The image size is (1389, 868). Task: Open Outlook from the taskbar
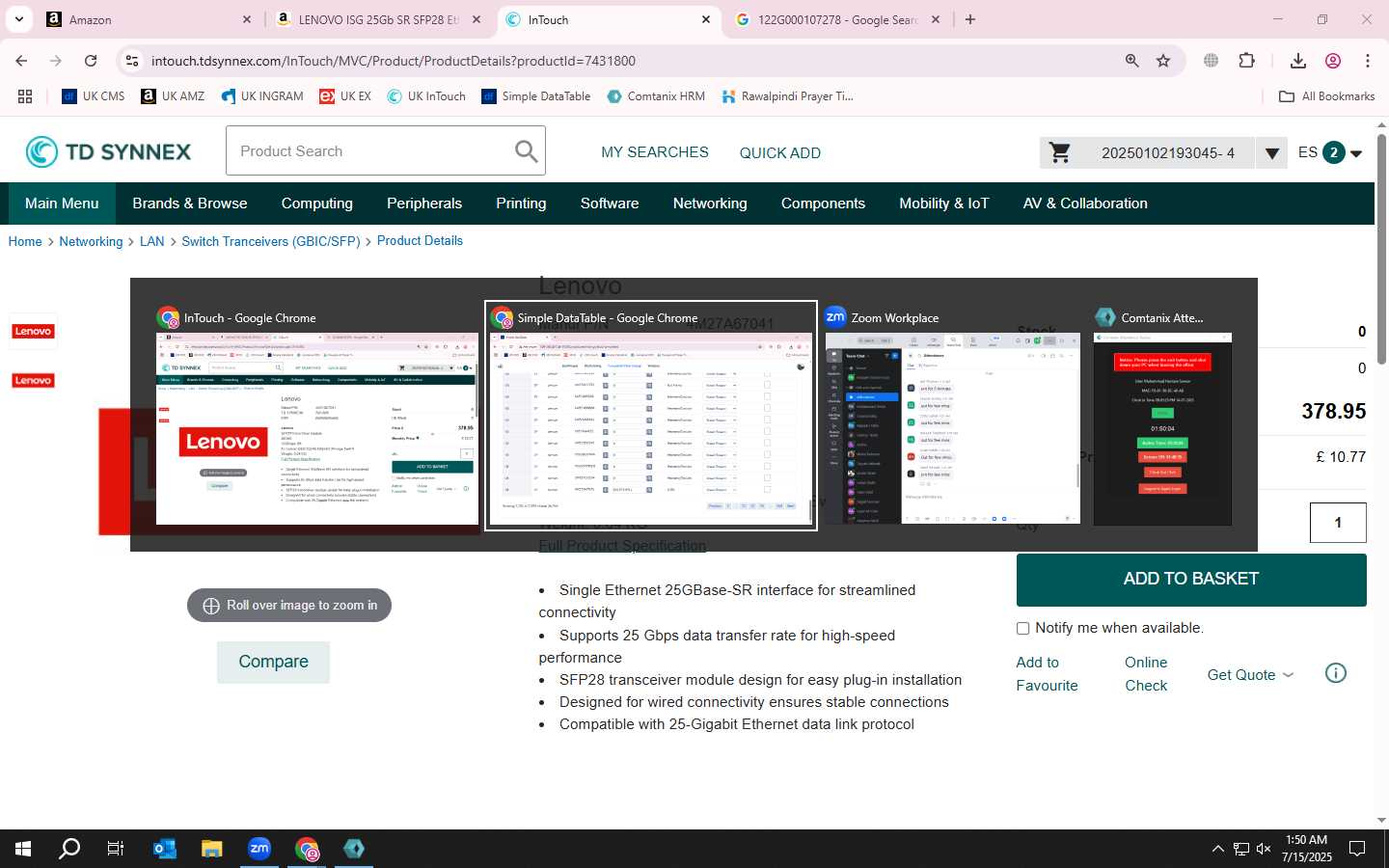tap(164, 849)
